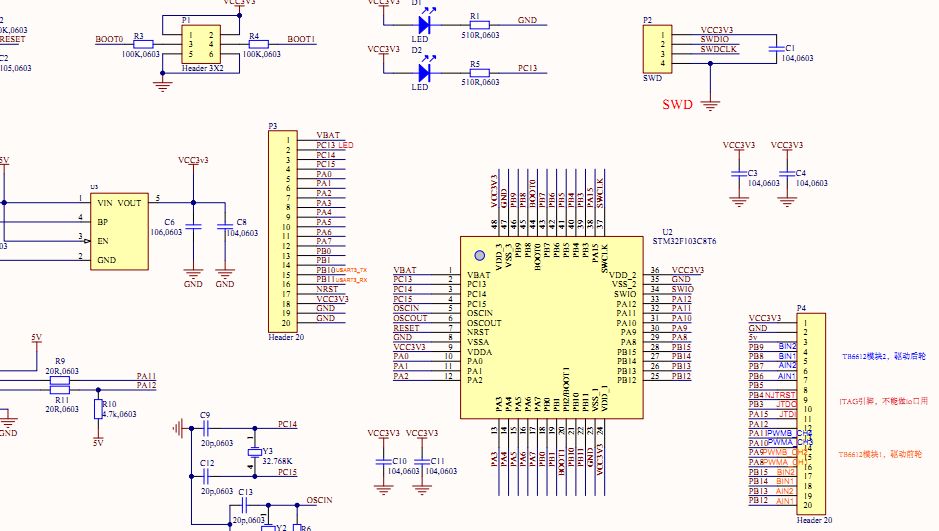This screenshot has width=939, height=531.
Task: Click the SWIO net label on U2 pin 34
Action: coord(682,289)
